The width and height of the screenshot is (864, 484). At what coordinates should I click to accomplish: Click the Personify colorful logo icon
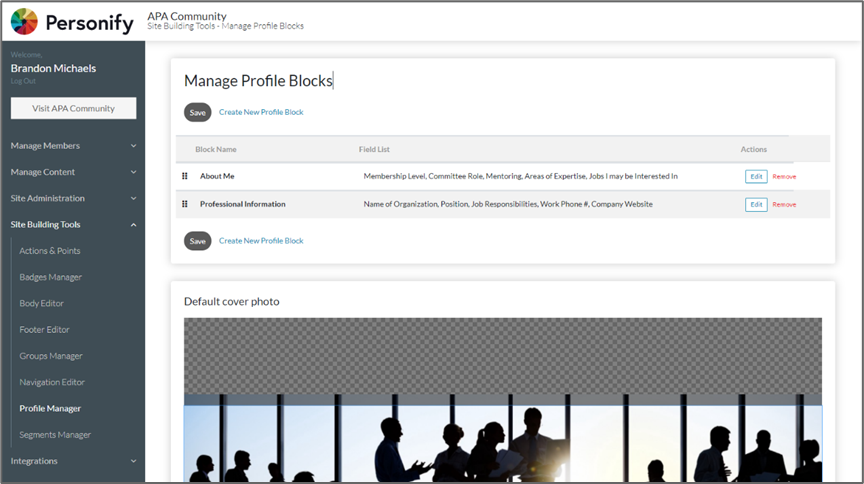24,21
